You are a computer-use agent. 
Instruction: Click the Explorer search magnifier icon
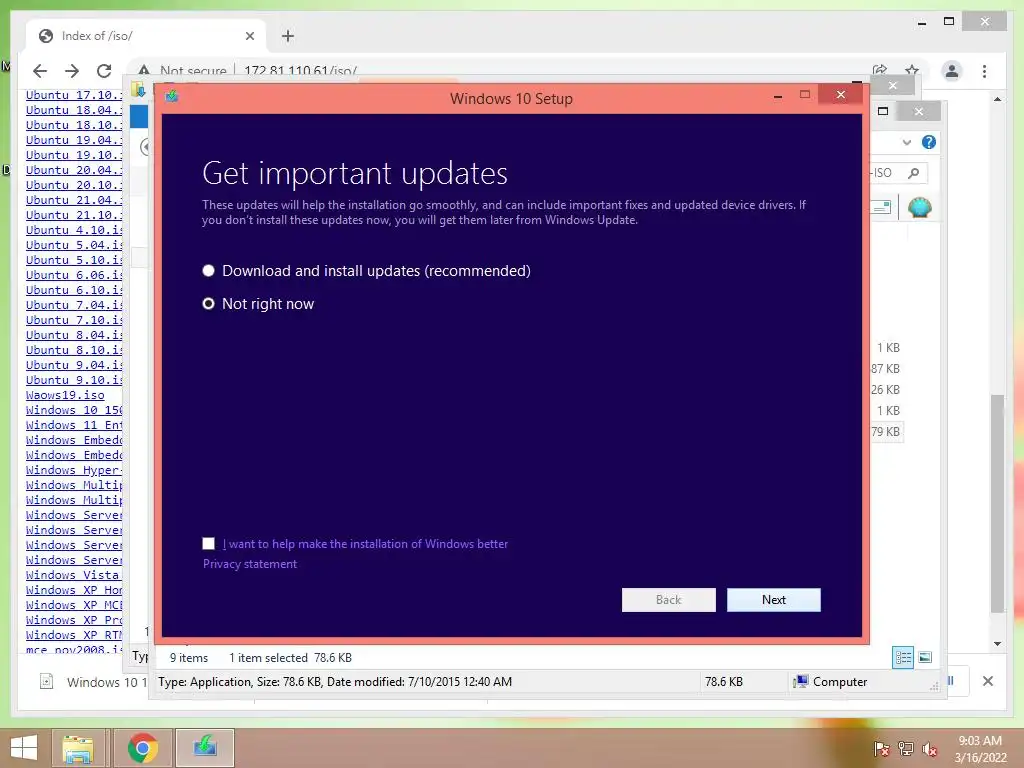point(914,172)
